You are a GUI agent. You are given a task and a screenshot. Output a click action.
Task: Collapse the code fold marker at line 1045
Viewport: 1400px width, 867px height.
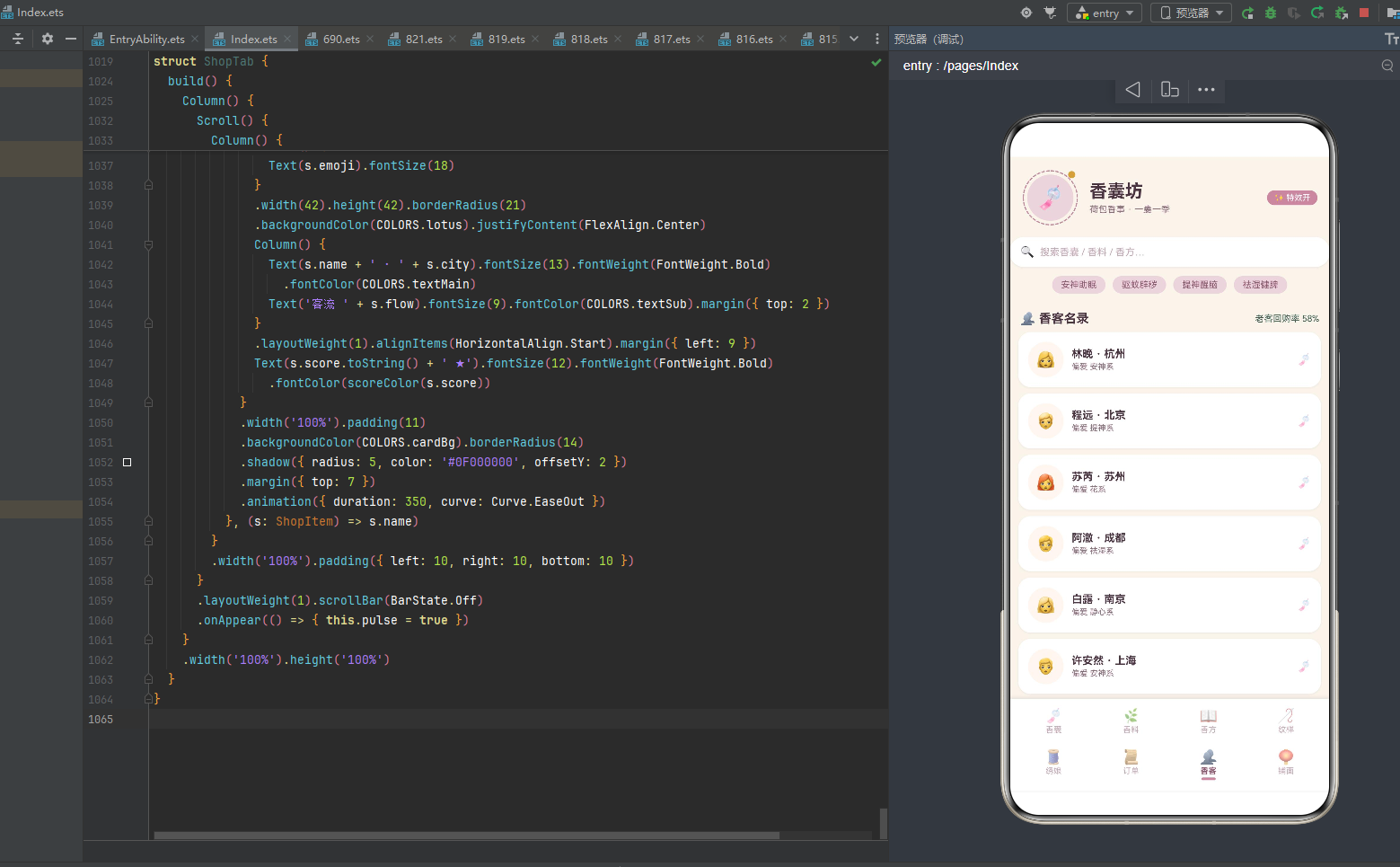coord(148,323)
